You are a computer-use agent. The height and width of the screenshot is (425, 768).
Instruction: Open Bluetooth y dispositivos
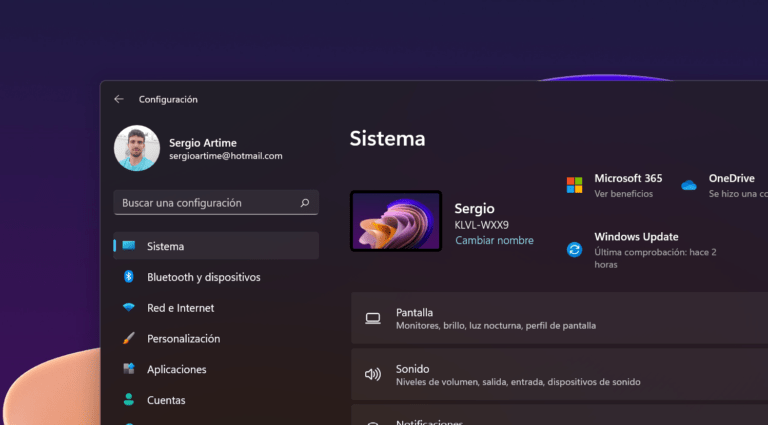tap(216, 277)
